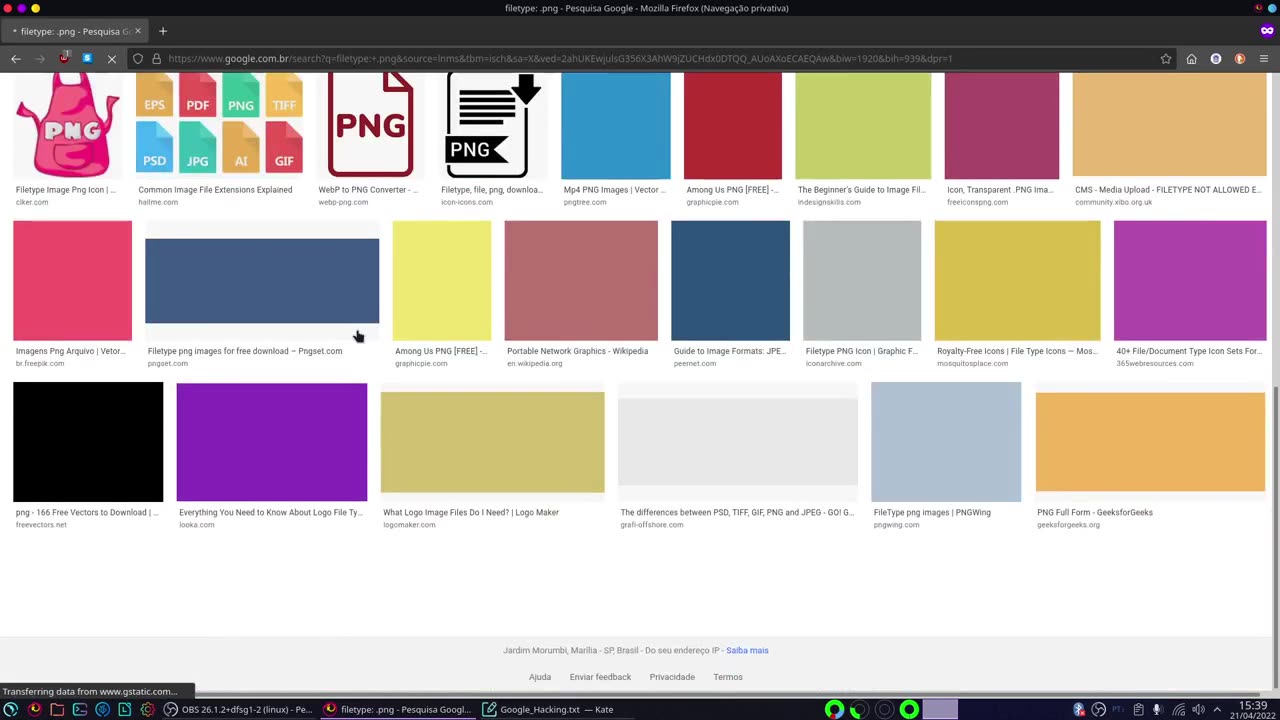The height and width of the screenshot is (720, 1280).
Task: Click the 'Saiba mais' location link
Action: pyautogui.click(x=747, y=651)
